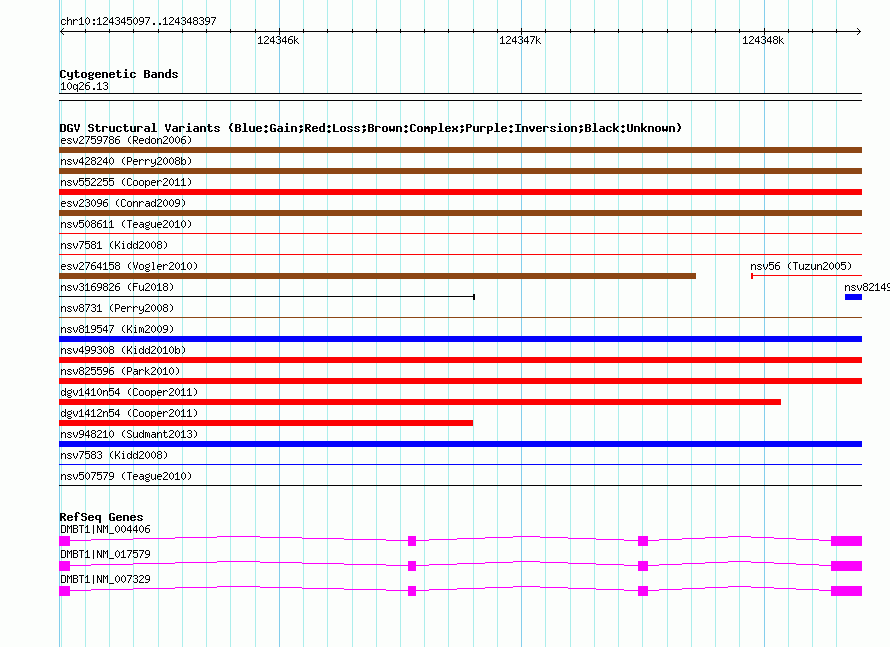Click the Cytogenetic Bands track heading

(119, 74)
